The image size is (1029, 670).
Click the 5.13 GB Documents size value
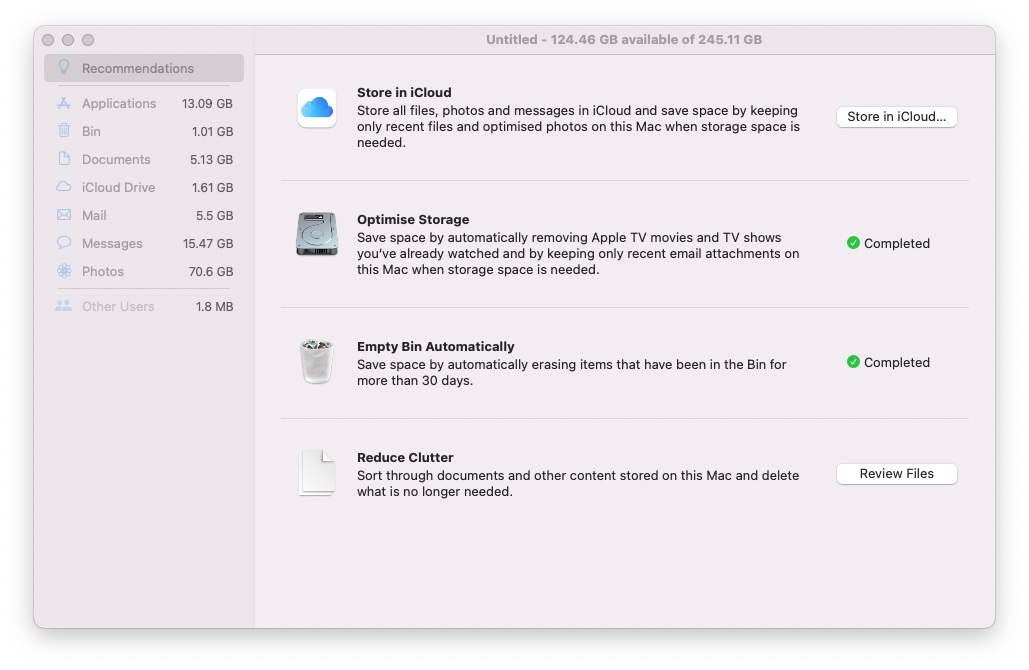click(x=211, y=159)
